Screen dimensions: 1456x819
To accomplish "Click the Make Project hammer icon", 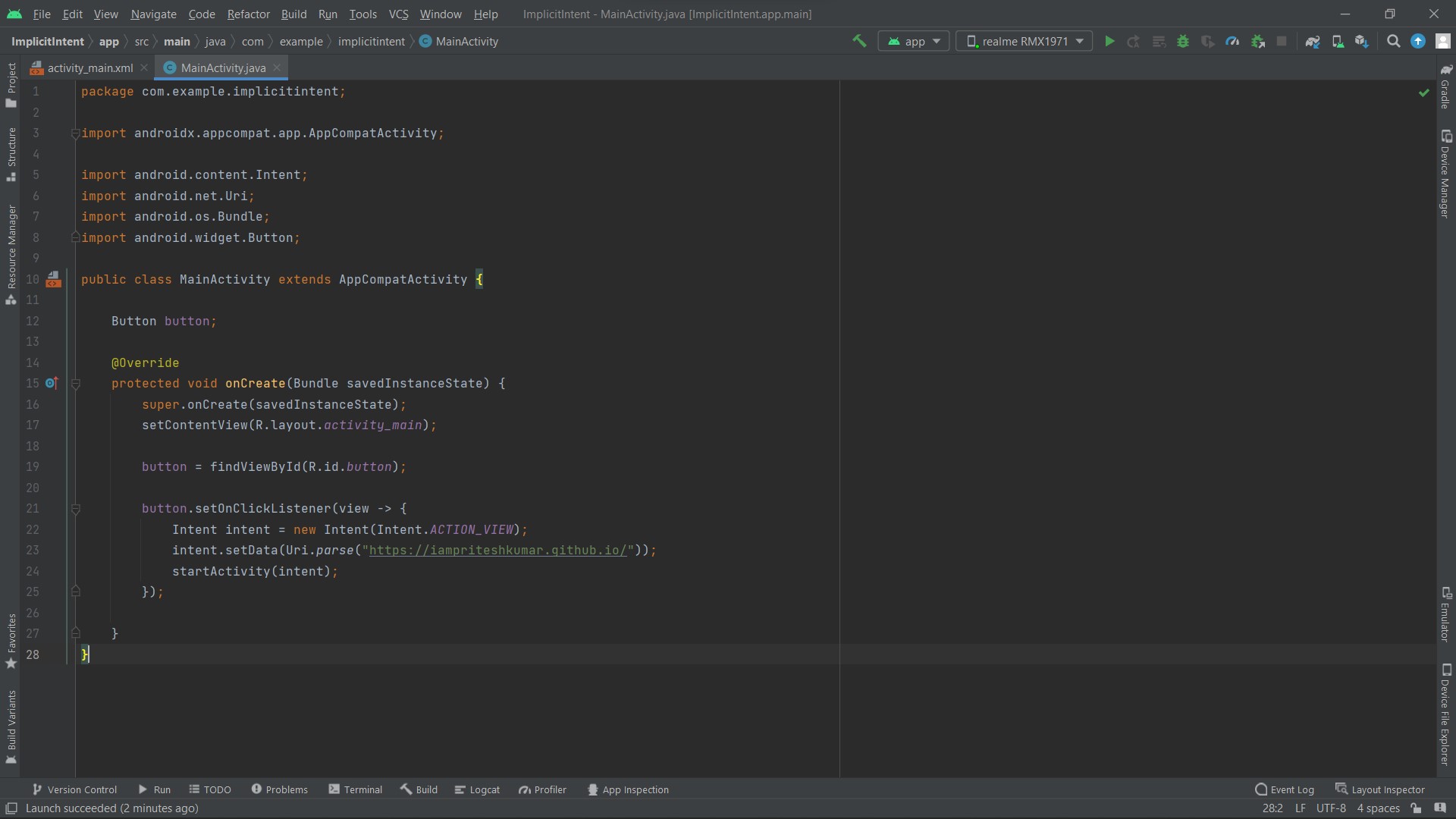I will point(859,41).
